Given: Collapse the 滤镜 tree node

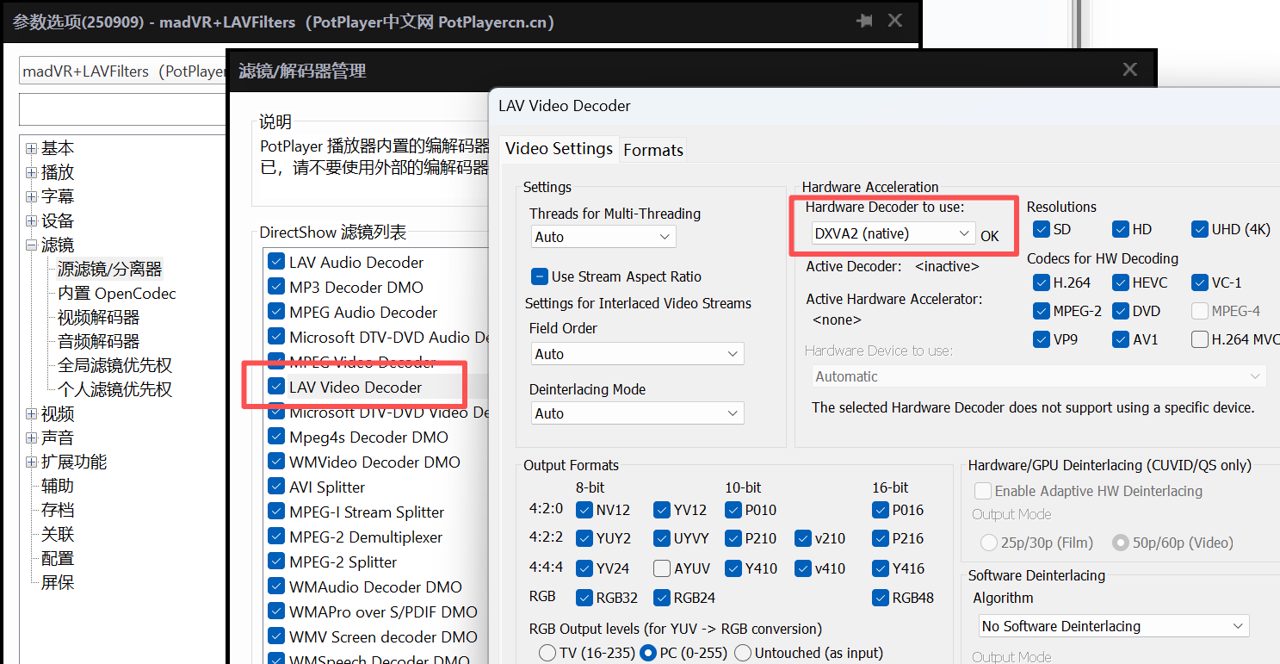Looking at the screenshot, I should [31, 245].
